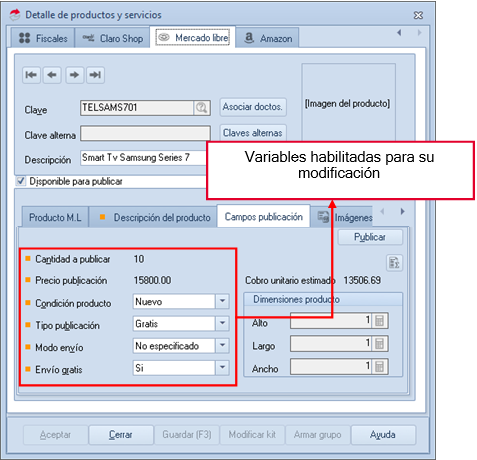Click the Cerrar button
Viewport: 477px width, 460px height.
click(121, 435)
